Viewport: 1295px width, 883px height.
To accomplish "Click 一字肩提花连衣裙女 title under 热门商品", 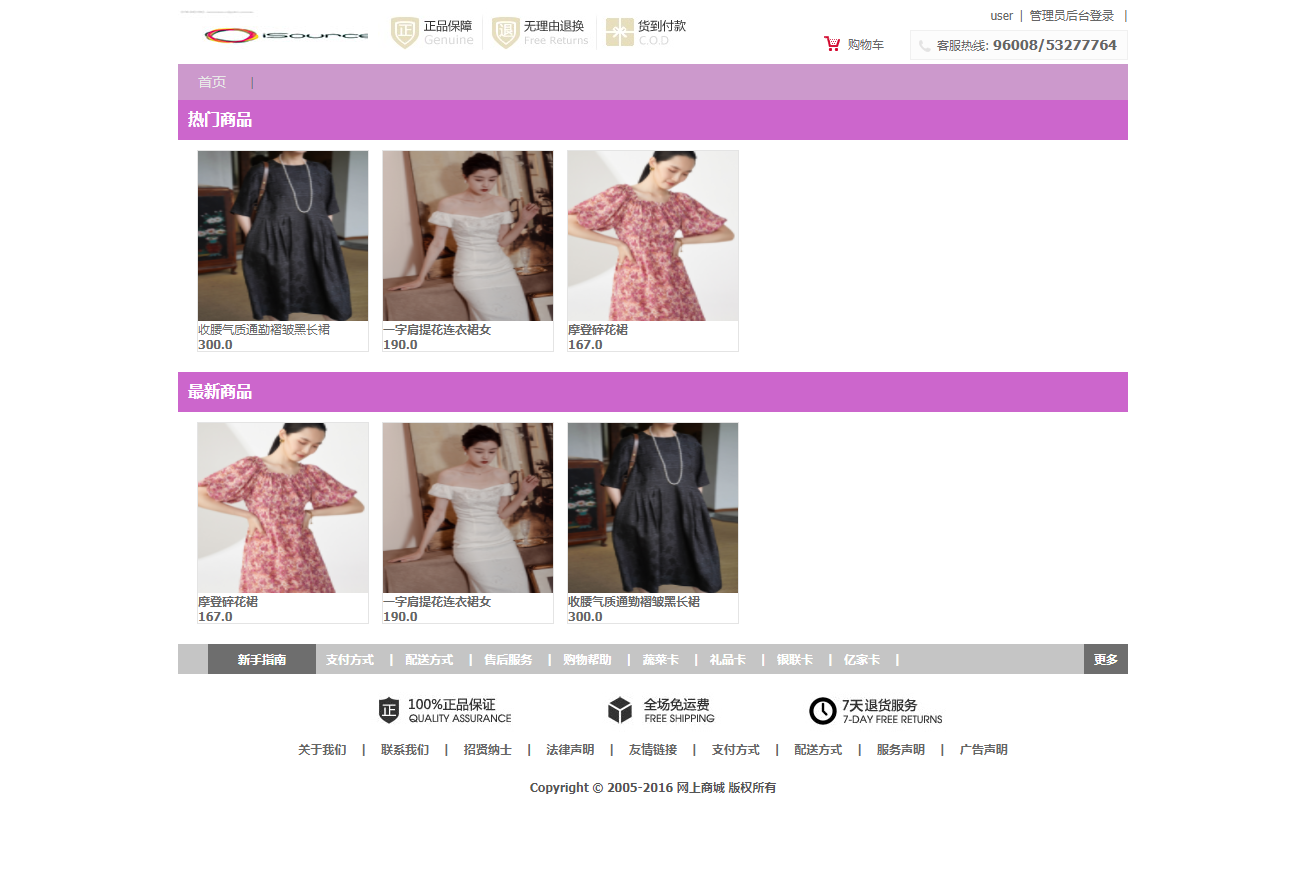I will 437,330.
